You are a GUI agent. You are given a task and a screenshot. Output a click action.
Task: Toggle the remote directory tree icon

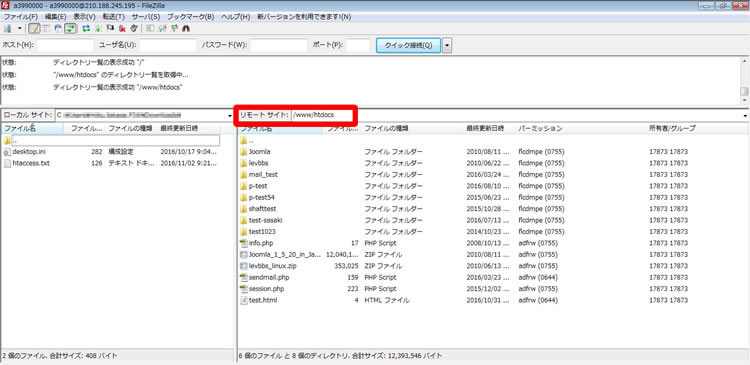pos(58,28)
